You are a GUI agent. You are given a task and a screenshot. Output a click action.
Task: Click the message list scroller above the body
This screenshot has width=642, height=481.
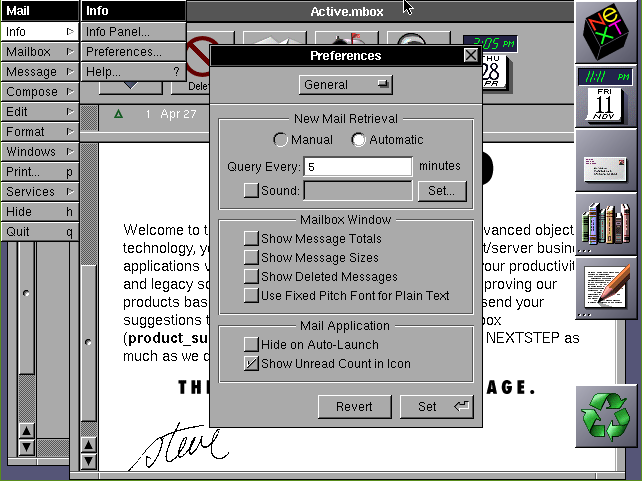pyautogui.click(x=89, y=118)
